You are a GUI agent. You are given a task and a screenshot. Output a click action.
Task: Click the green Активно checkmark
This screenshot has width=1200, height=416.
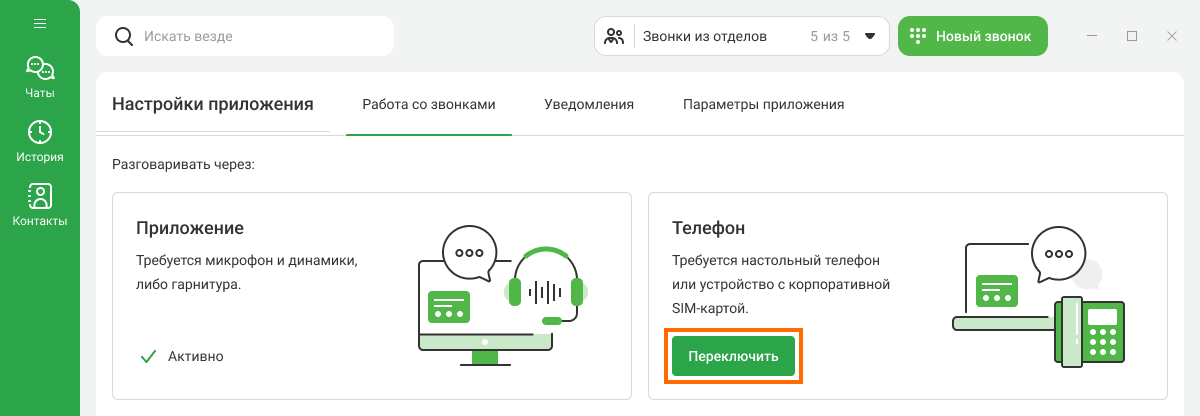(148, 356)
